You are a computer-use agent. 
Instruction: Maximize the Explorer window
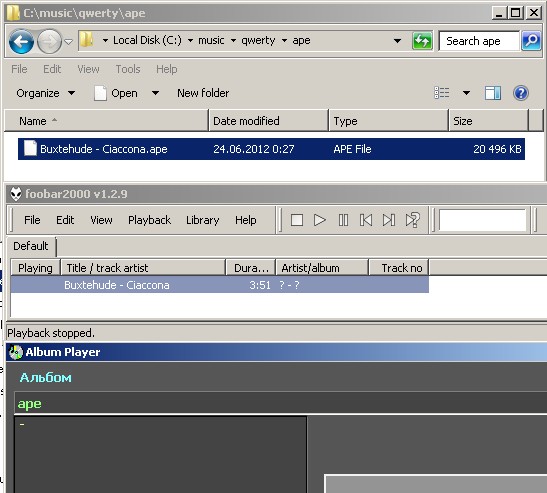(516, 13)
